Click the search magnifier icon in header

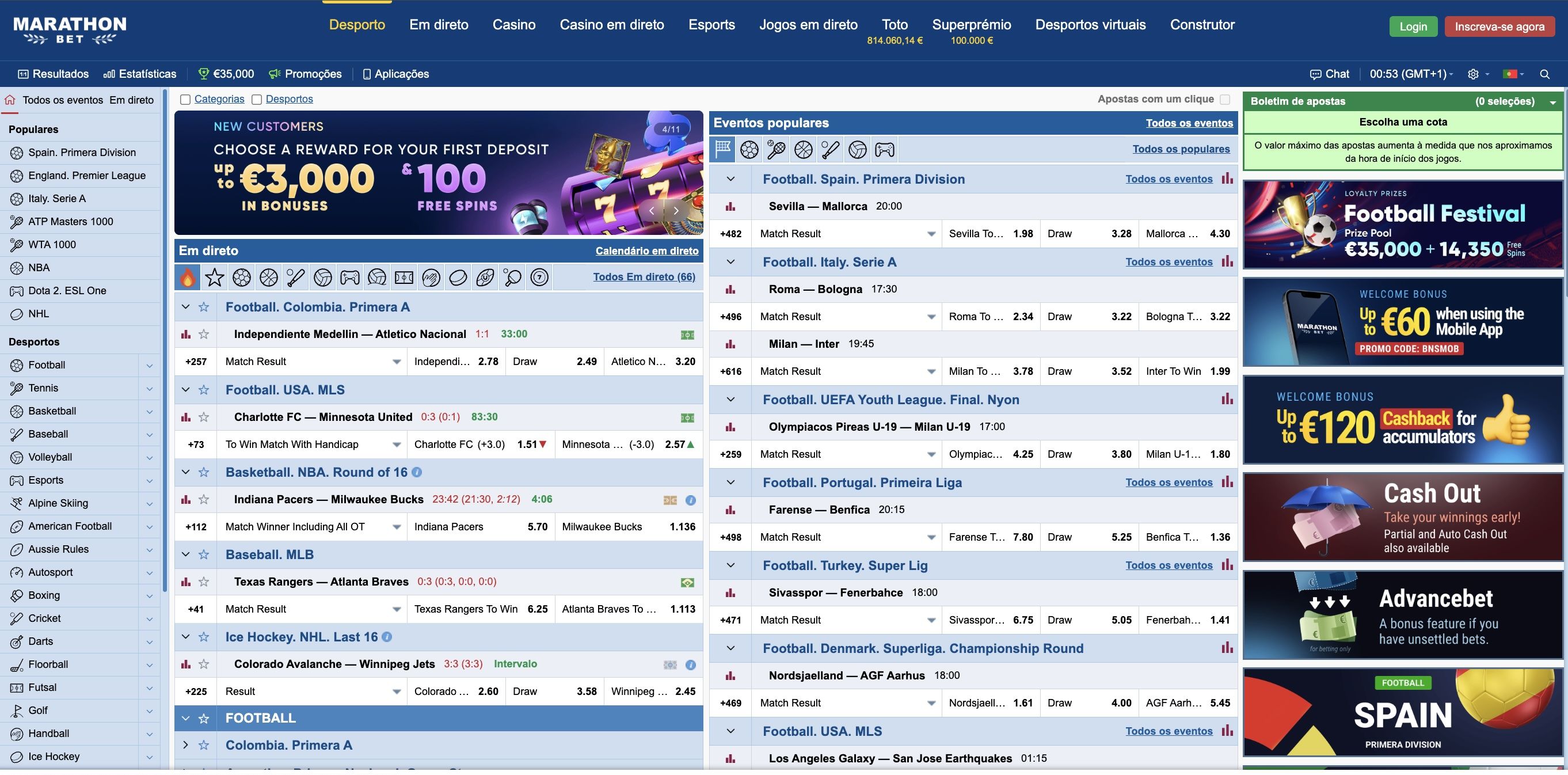[1544, 74]
